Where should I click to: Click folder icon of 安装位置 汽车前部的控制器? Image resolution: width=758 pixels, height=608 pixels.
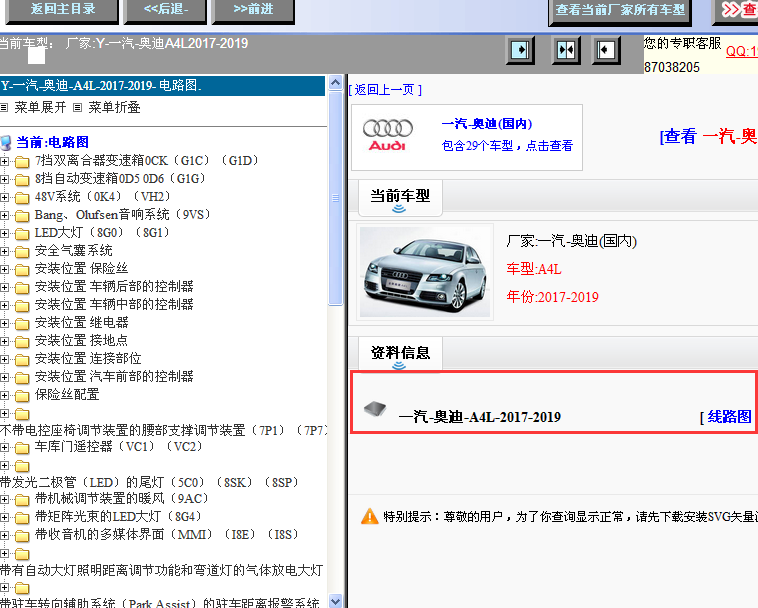(x=22, y=377)
